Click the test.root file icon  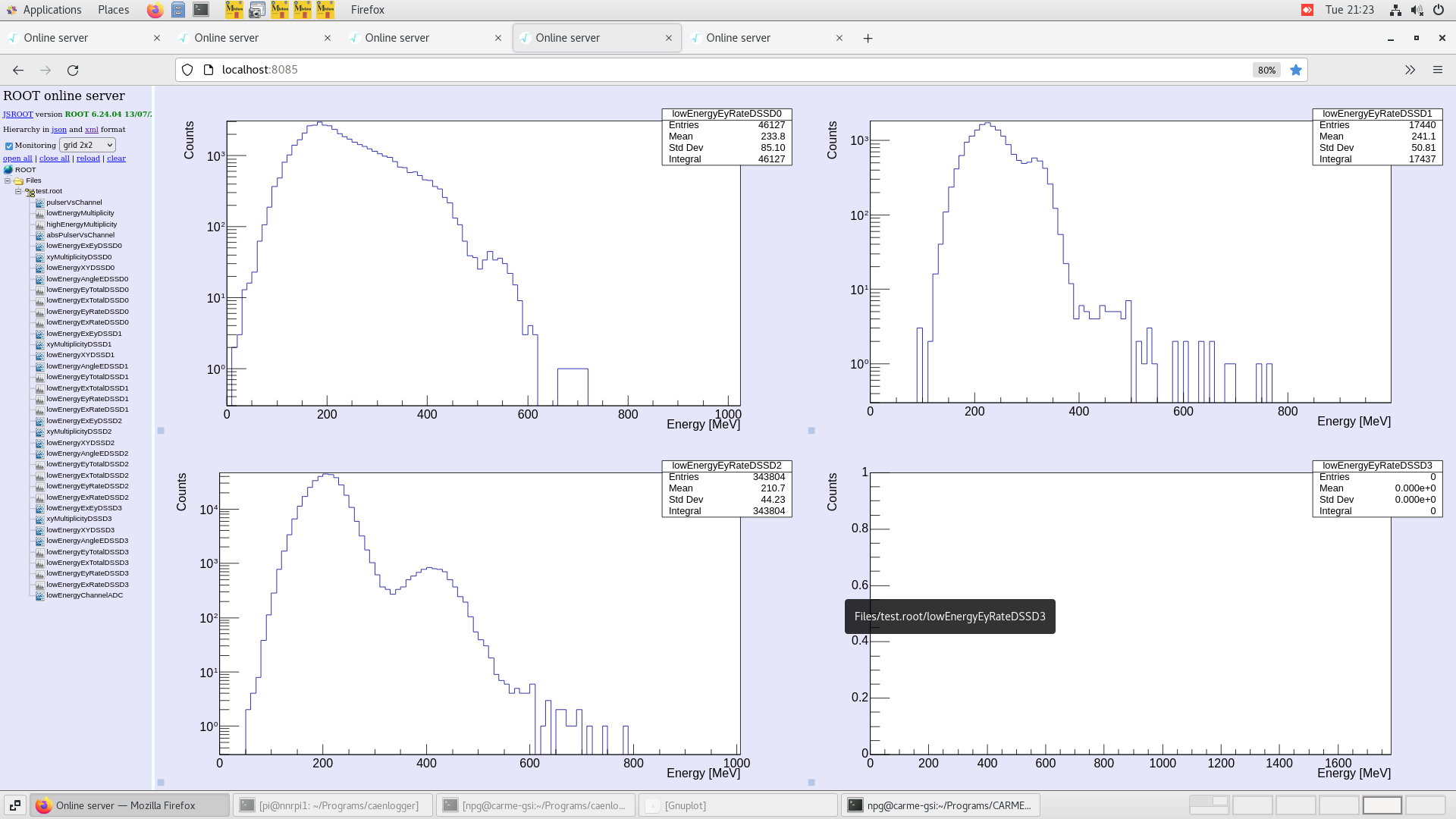29,191
